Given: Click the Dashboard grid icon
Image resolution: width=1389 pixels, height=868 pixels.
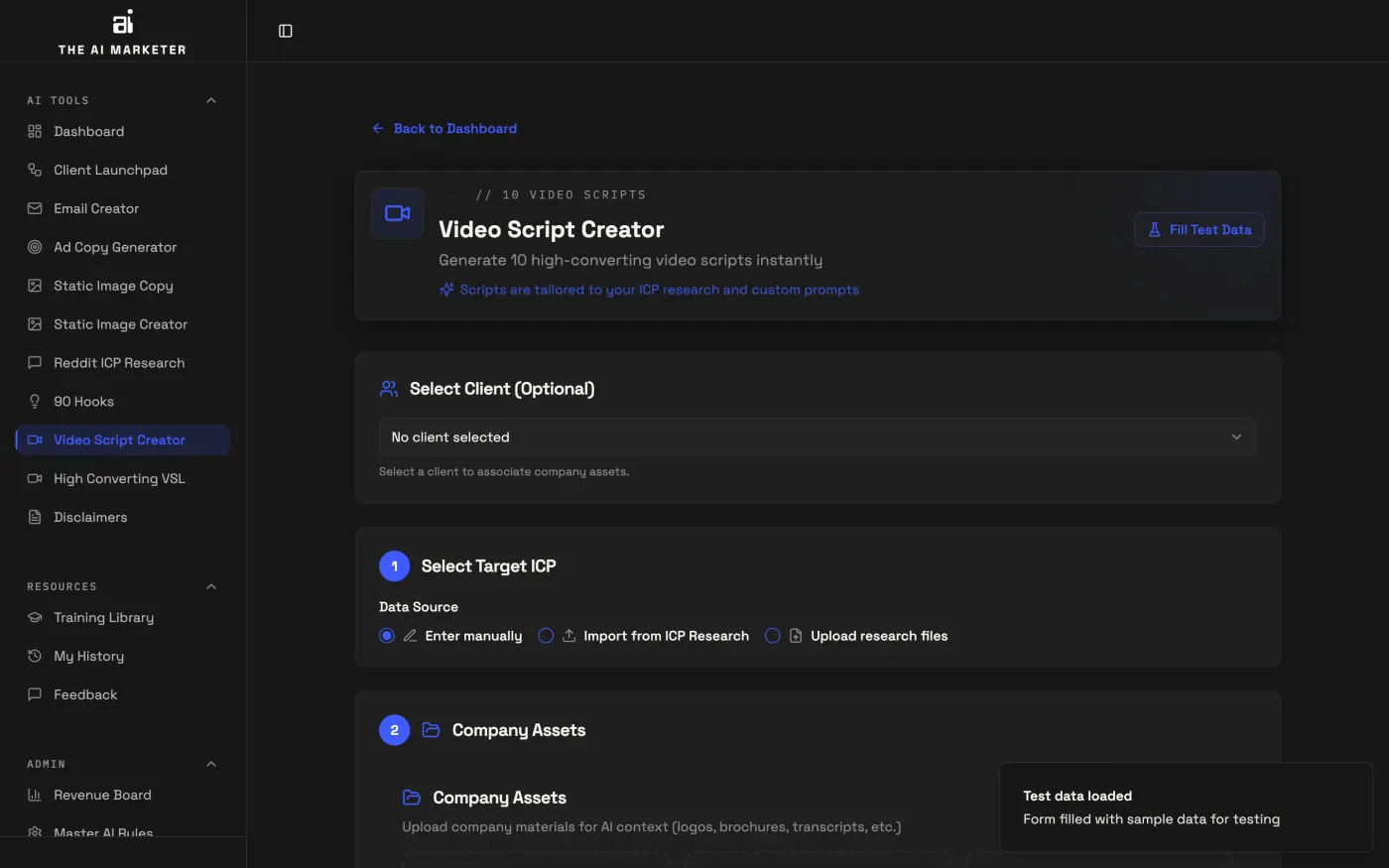Looking at the screenshot, I should point(35,131).
